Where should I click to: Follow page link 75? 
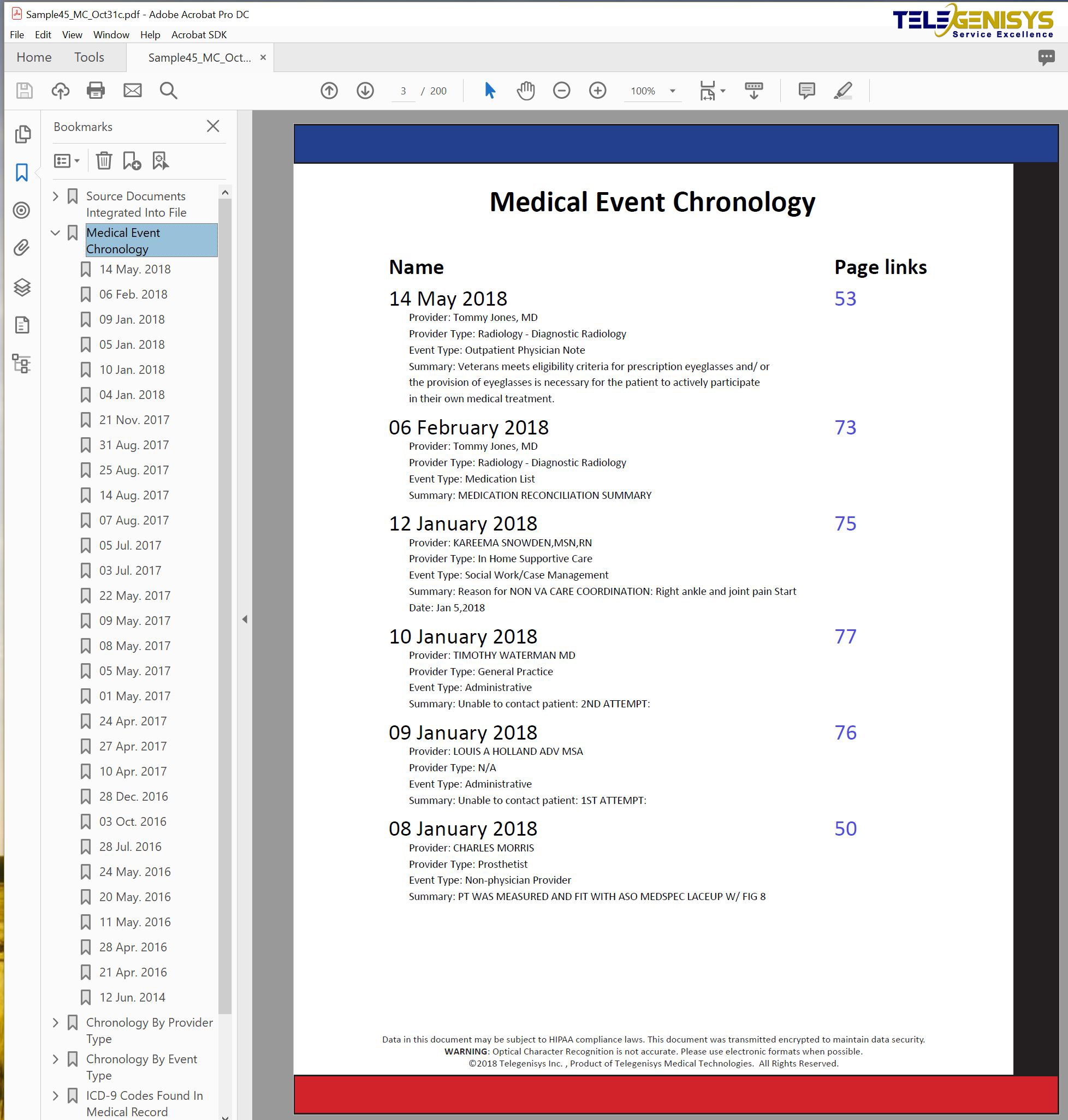pyautogui.click(x=845, y=523)
